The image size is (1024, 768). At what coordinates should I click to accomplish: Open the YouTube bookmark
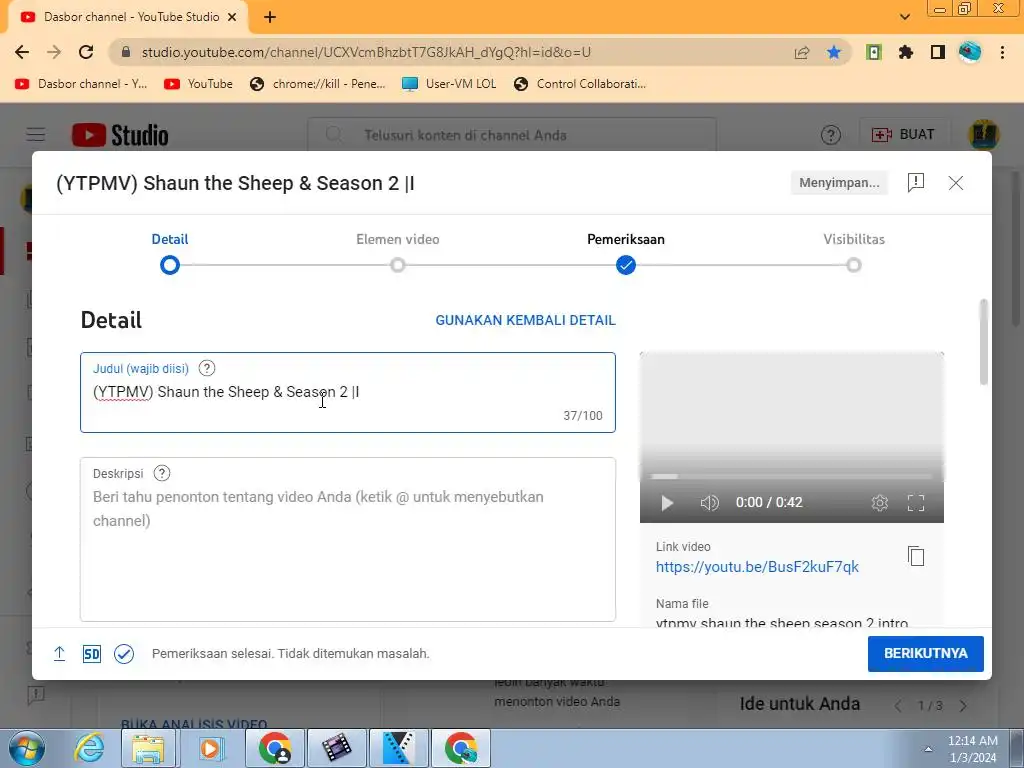[x=199, y=84]
